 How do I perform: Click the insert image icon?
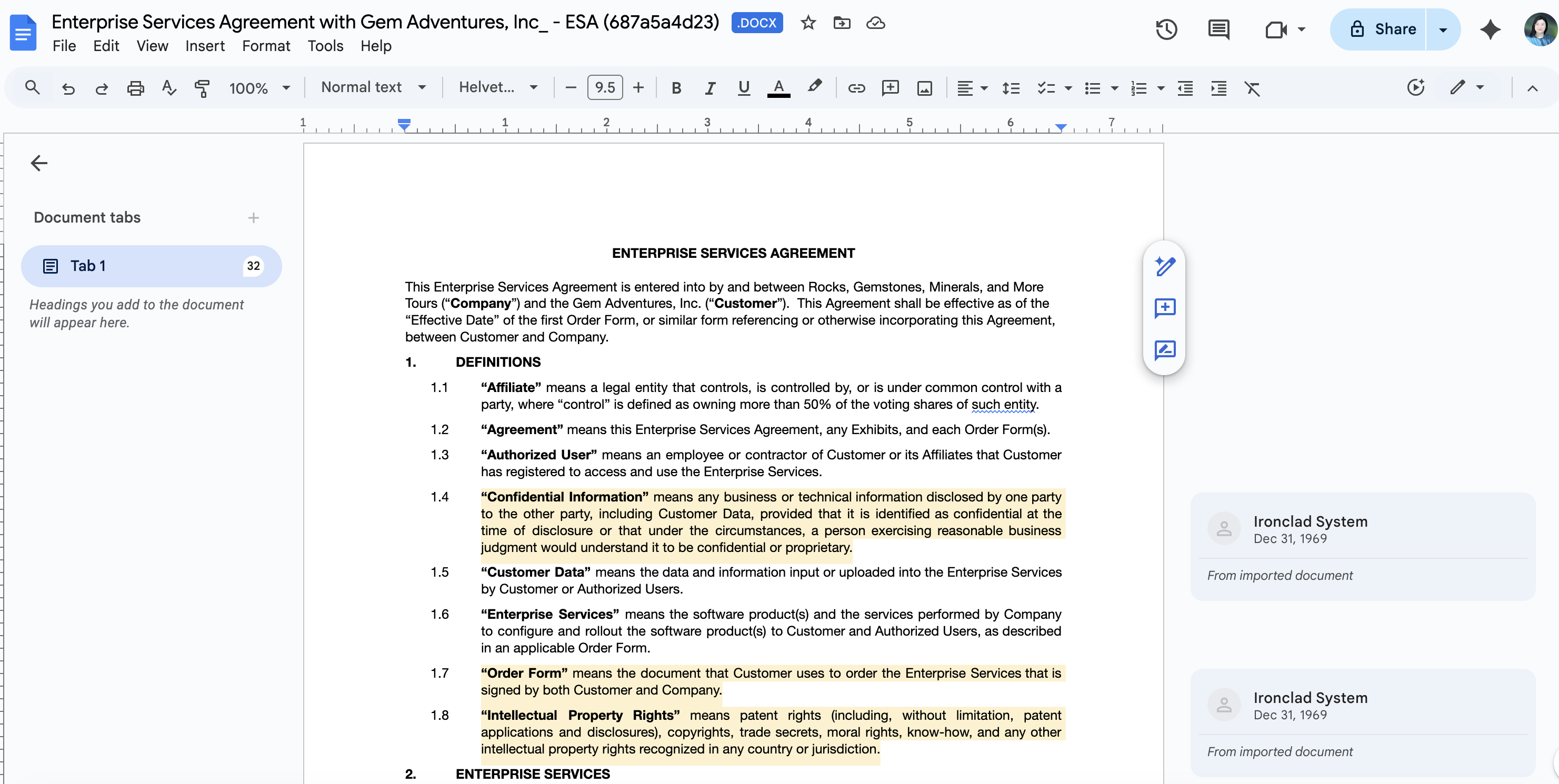pyautogui.click(x=924, y=88)
